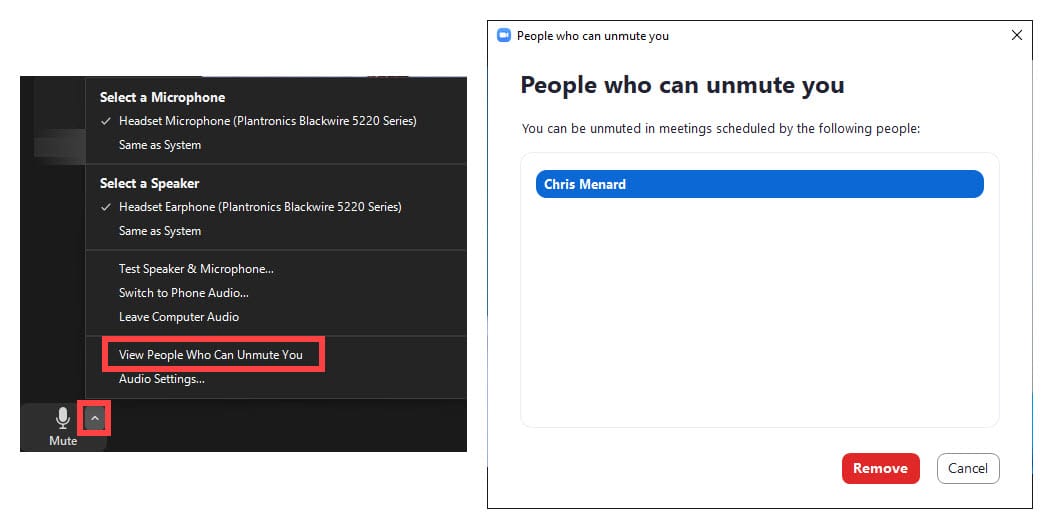Open Test Speaker & Microphone
The height and width of the screenshot is (529, 1053).
pyautogui.click(x=196, y=269)
